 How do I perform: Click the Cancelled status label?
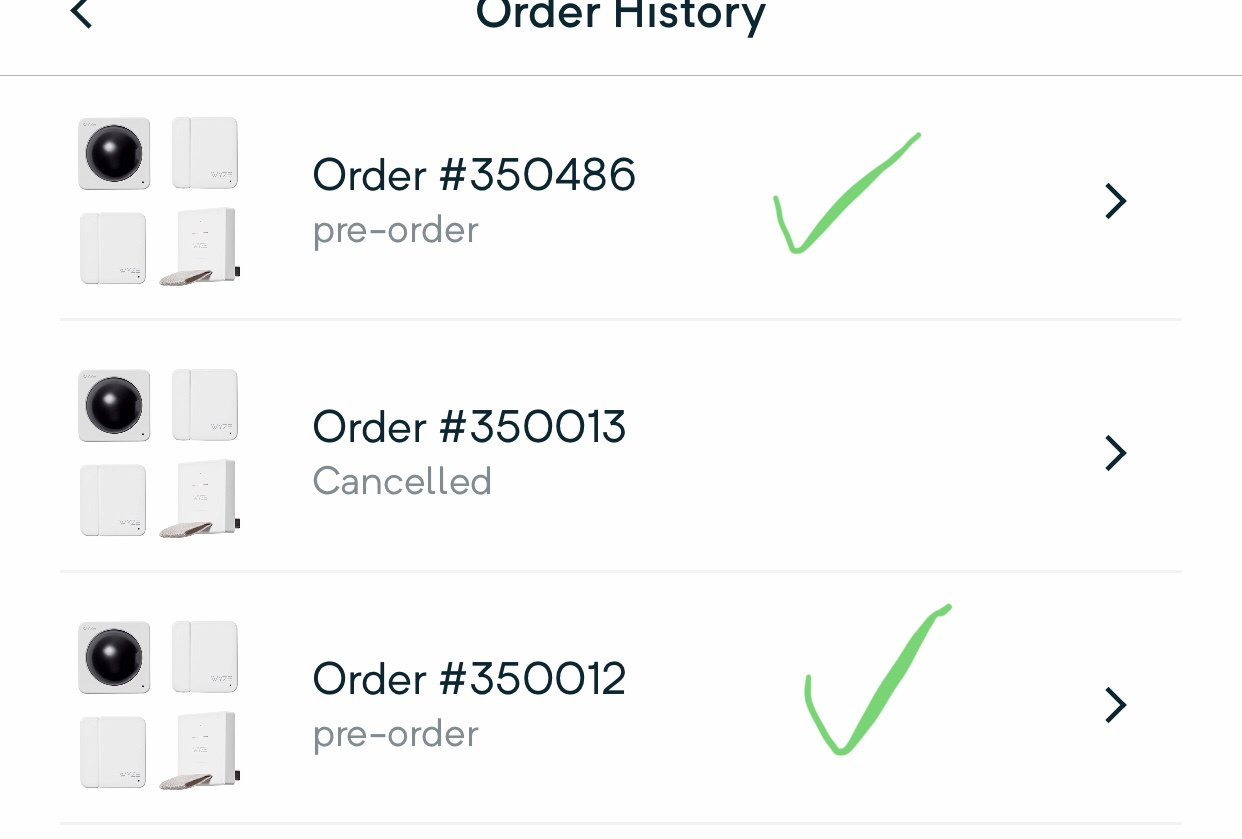click(x=402, y=482)
